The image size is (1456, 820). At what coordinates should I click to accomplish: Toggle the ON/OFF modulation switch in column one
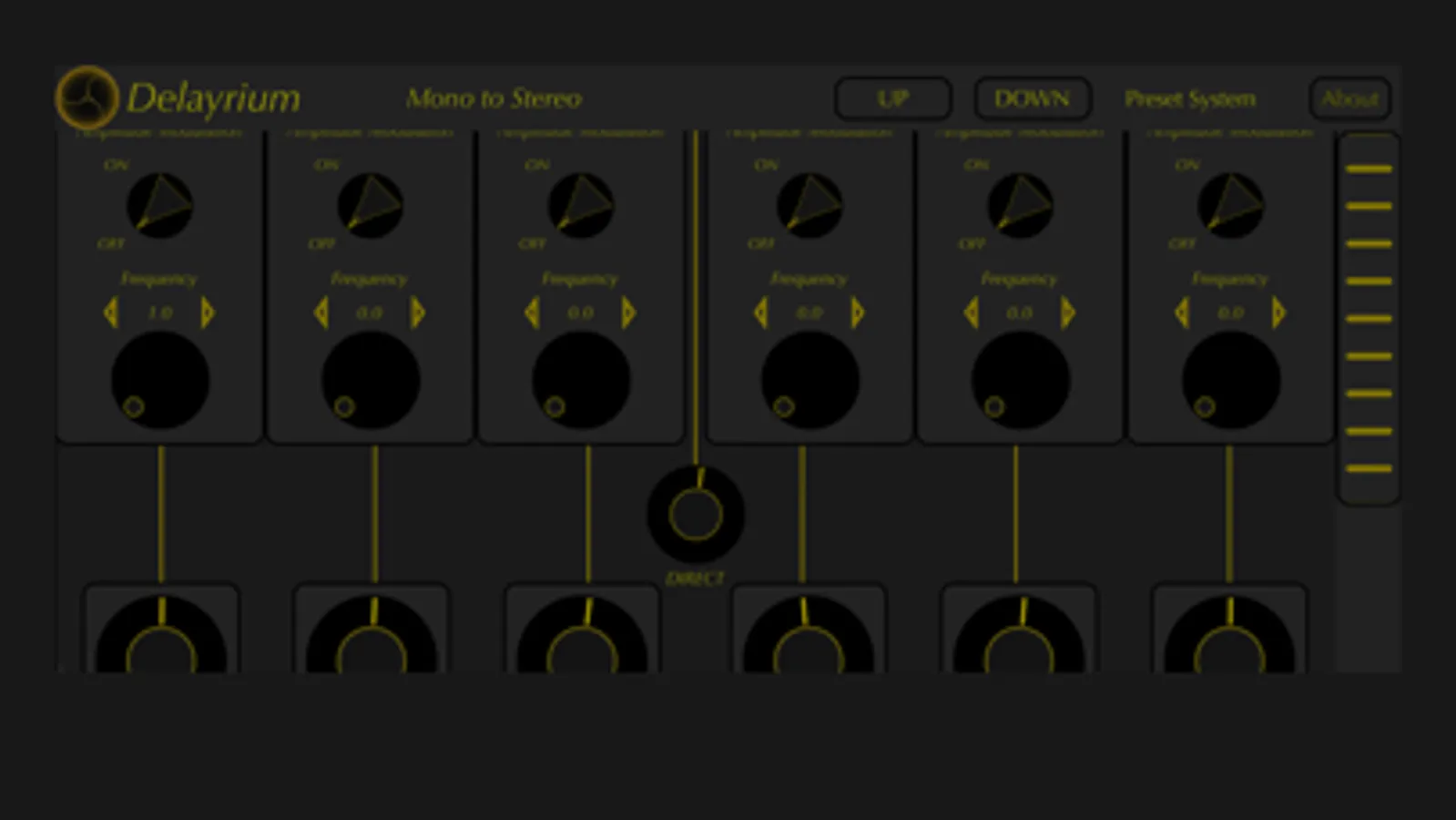click(x=159, y=205)
